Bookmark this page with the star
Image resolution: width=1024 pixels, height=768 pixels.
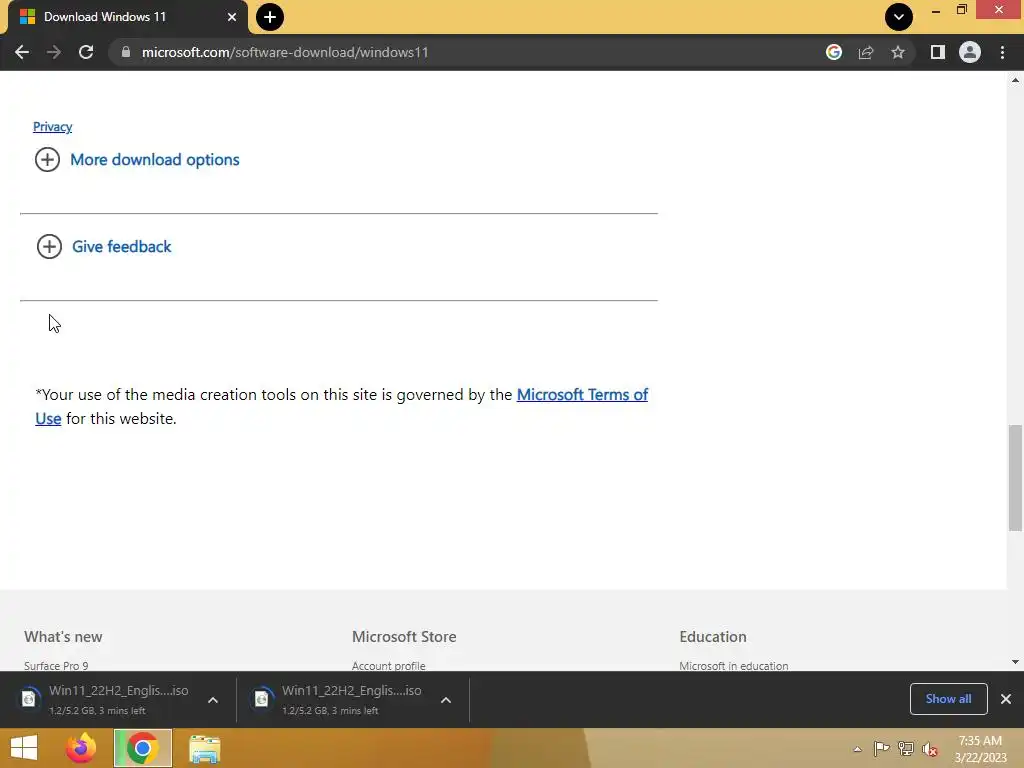coord(898,52)
